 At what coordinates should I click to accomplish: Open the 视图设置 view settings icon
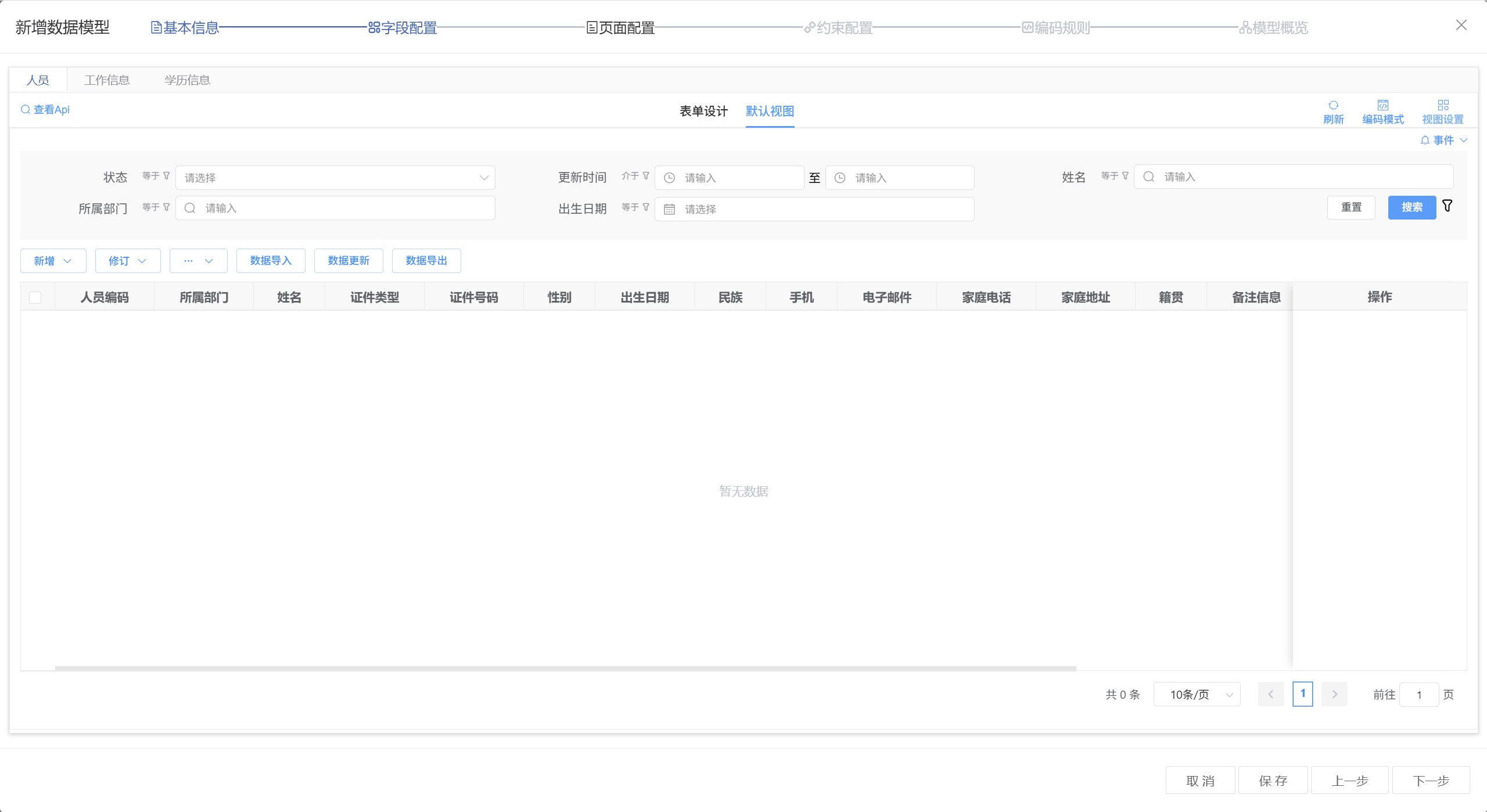click(1443, 106)
